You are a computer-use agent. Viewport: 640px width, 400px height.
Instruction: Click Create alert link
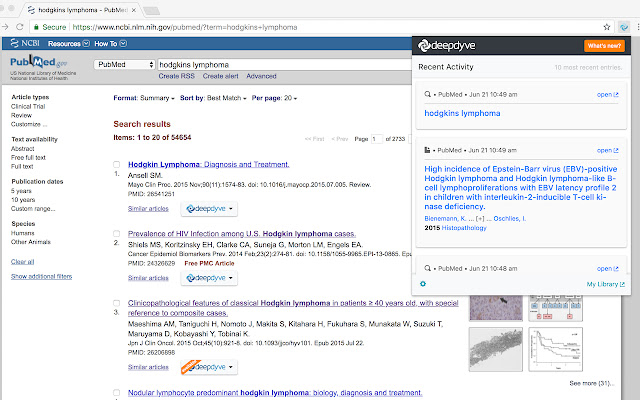(x=220, y=76)
